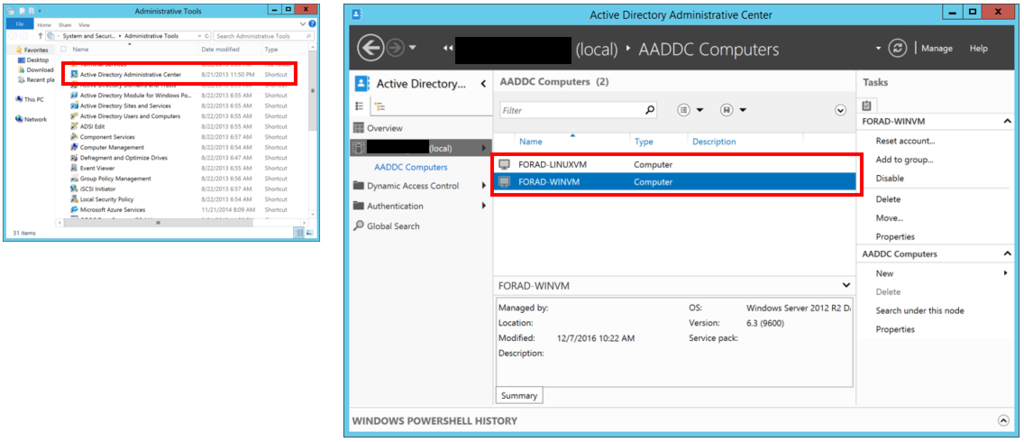Click This PC in Explorer sidebar

[34, 99]
